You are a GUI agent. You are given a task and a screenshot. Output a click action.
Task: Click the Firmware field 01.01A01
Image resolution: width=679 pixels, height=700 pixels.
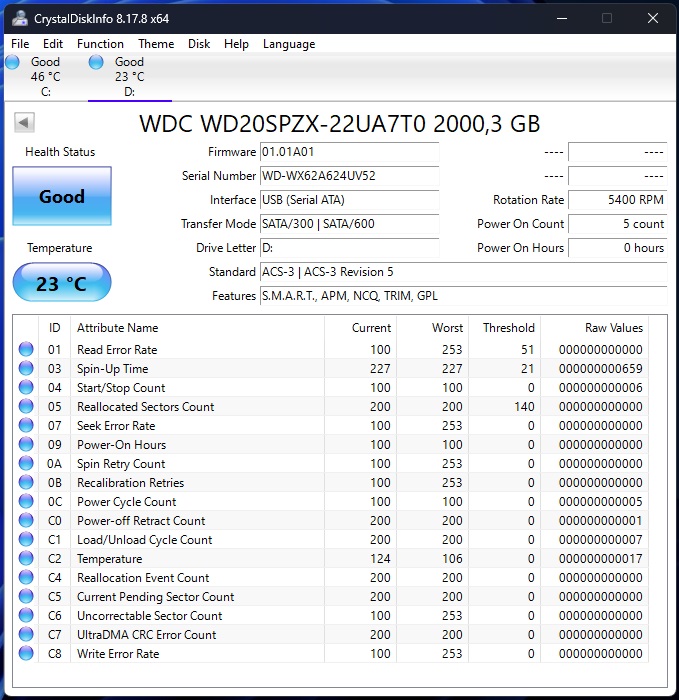[350, 152]
